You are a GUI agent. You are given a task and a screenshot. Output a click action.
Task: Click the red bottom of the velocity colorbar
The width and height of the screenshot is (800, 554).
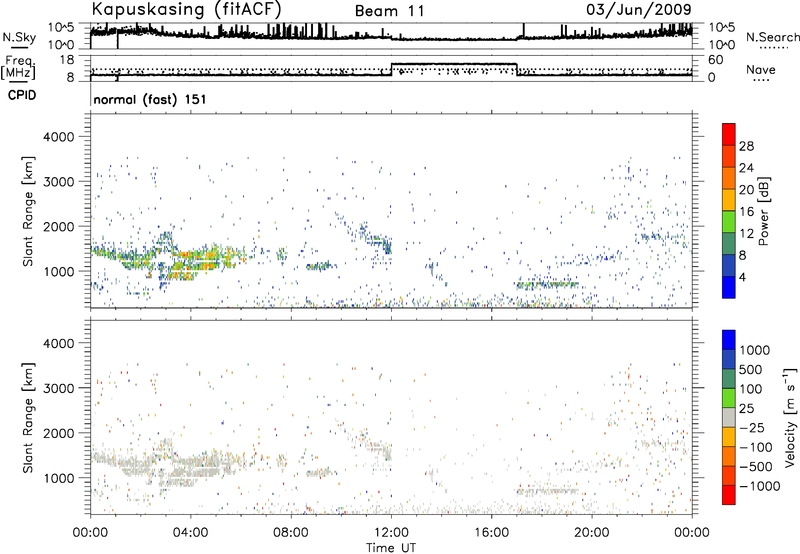pyautogui.click(x=729, y=495)
